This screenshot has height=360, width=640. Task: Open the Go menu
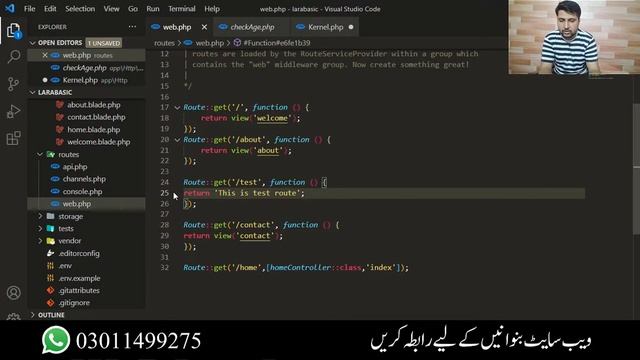[x=133, y=9]
